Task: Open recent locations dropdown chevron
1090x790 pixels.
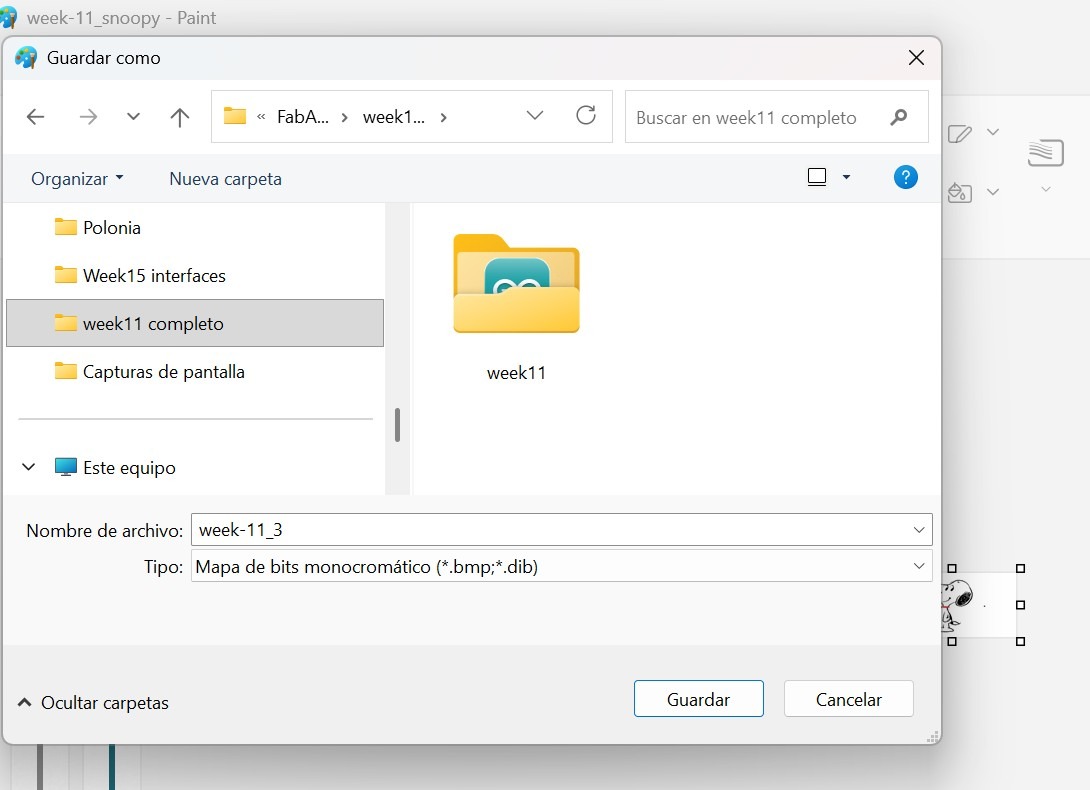Action: pos(133,117)
